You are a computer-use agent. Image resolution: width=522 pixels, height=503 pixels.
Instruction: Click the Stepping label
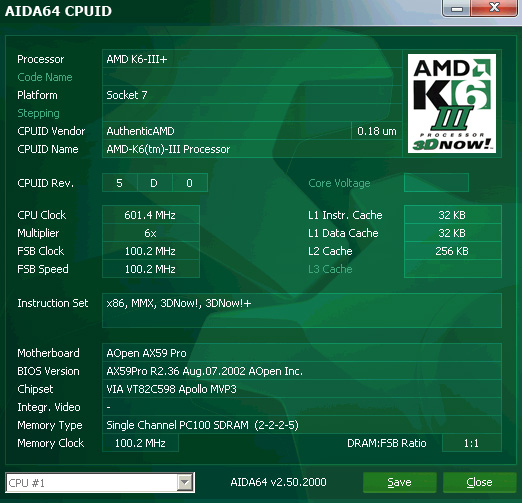coord(38,113)
